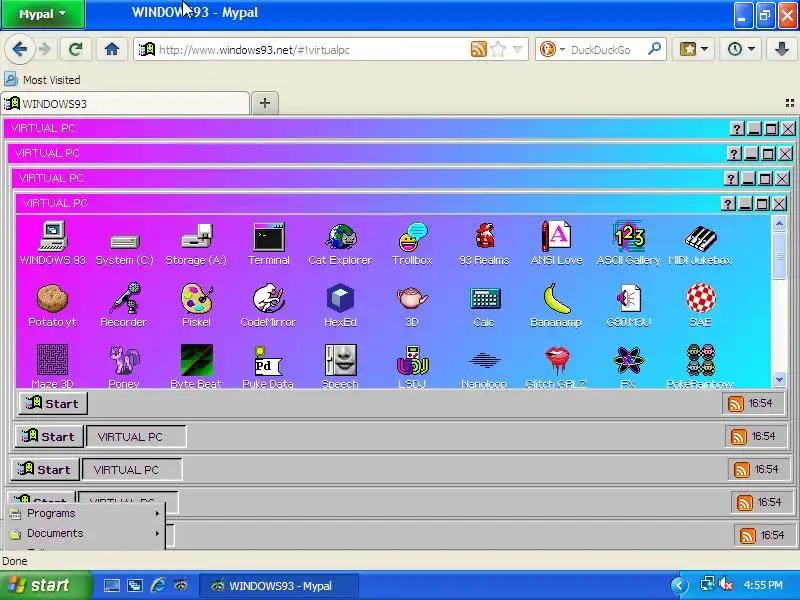Launch the Recorder microphone icon

pos(124,306)
